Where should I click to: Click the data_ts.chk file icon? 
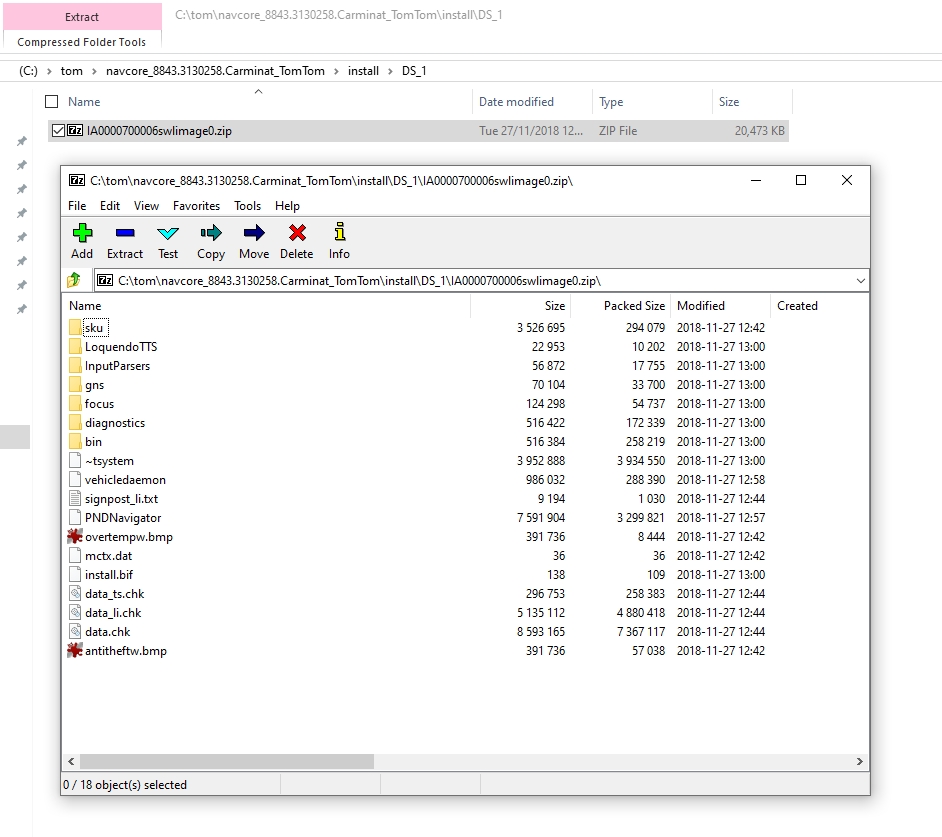click(x=75, y=594)
